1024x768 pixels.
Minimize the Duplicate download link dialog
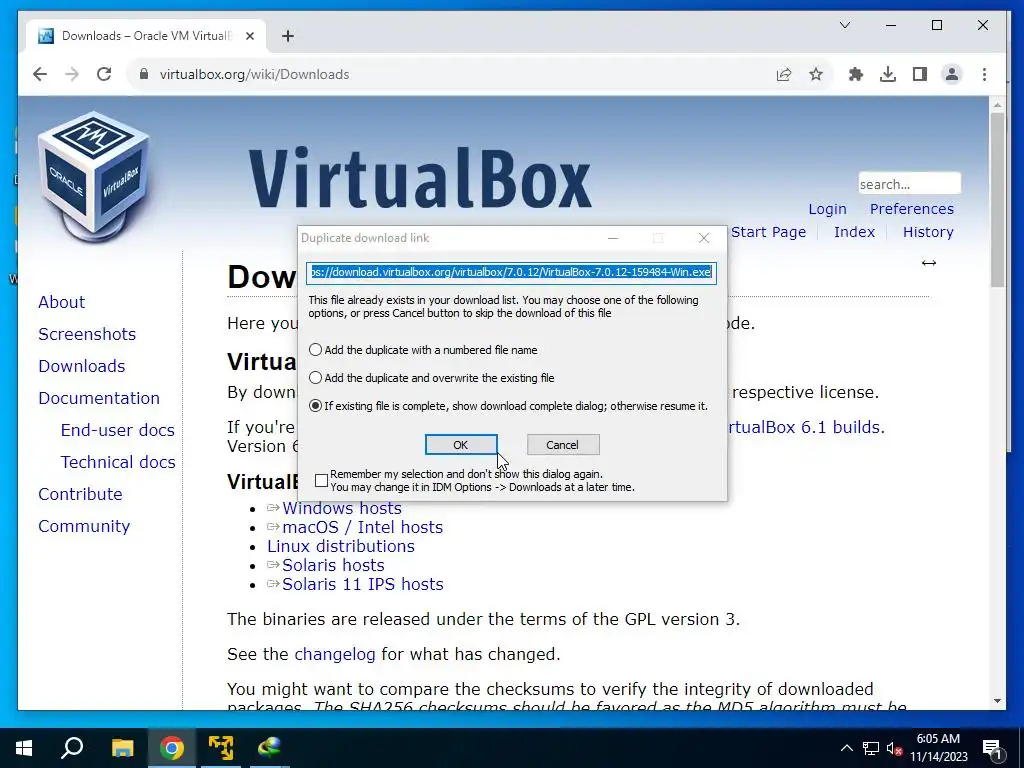pyautogui.click(x=613, y=238)
